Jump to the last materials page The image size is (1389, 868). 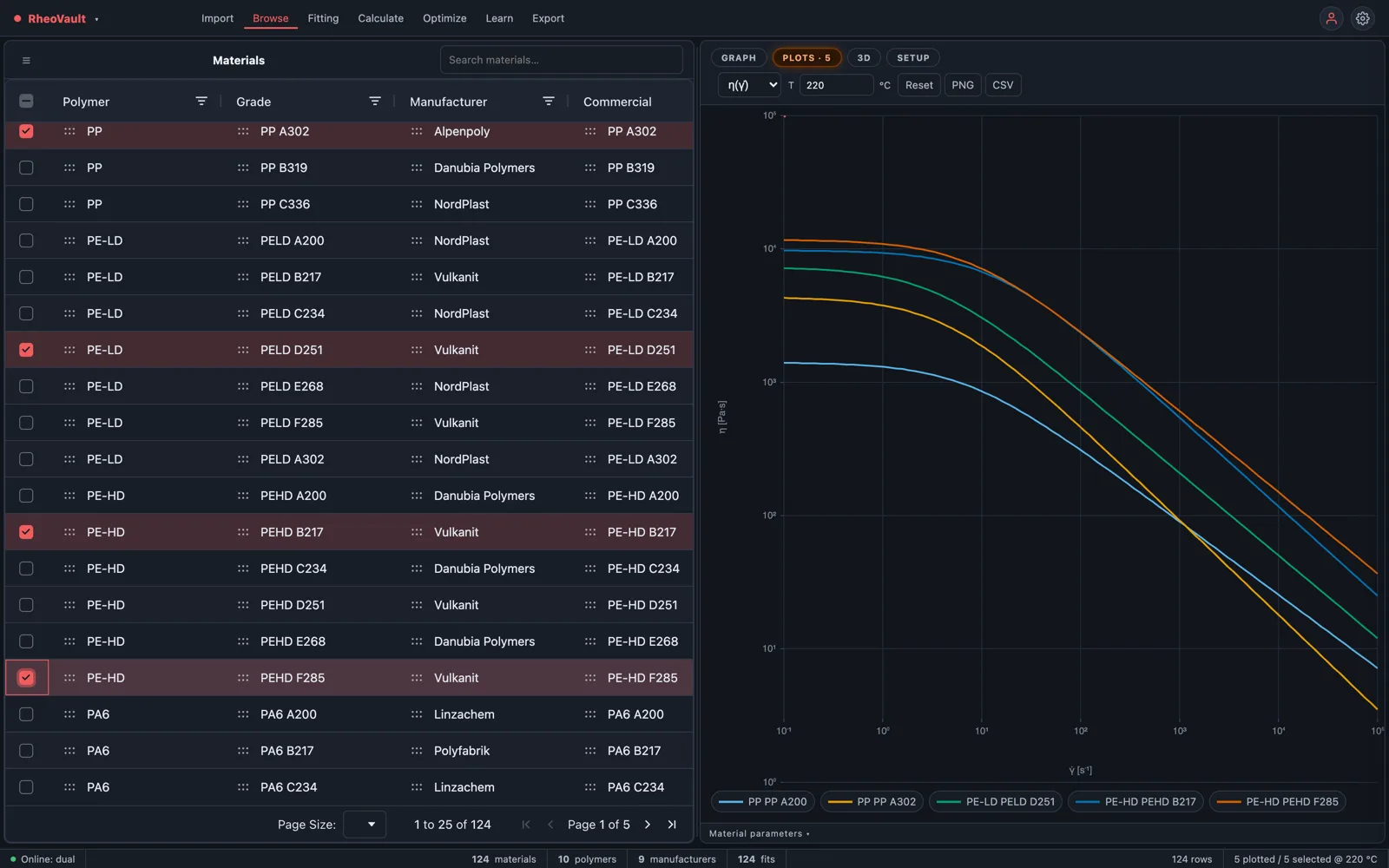[672, 825]
